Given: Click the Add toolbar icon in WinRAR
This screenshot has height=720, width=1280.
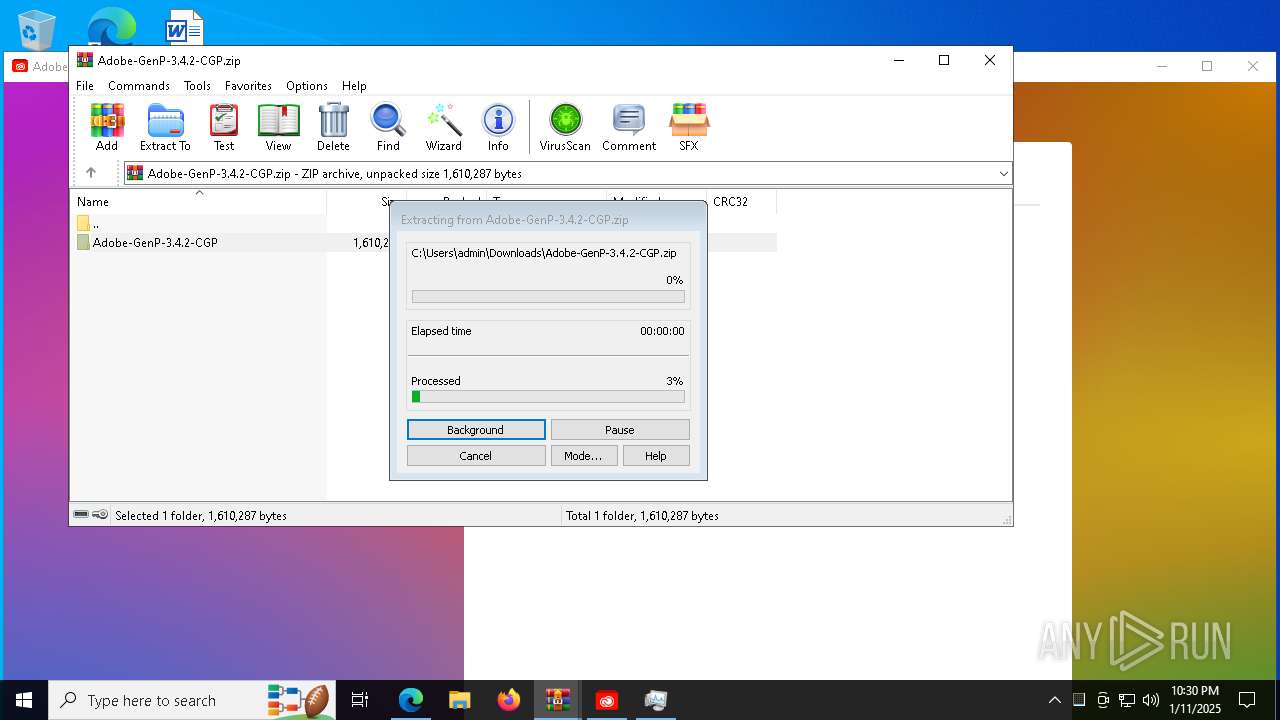Looking at the screenshot, I should click(x=107, y=127).
